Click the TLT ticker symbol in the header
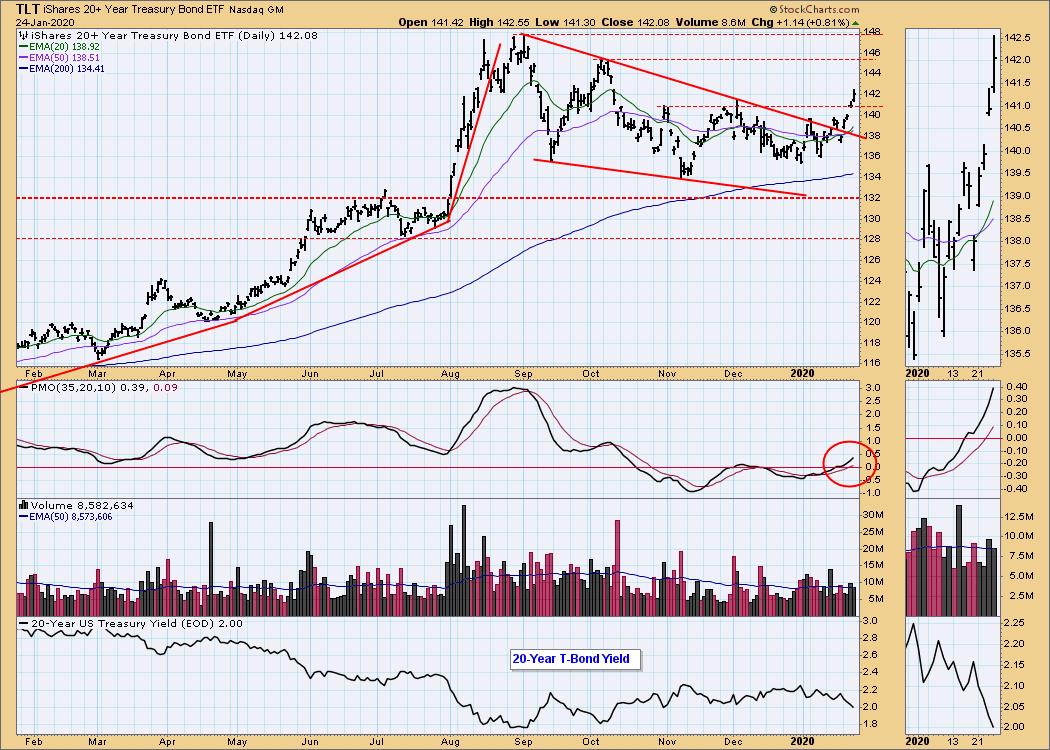This screenshot has width=1050, height=750. [27, 9]
